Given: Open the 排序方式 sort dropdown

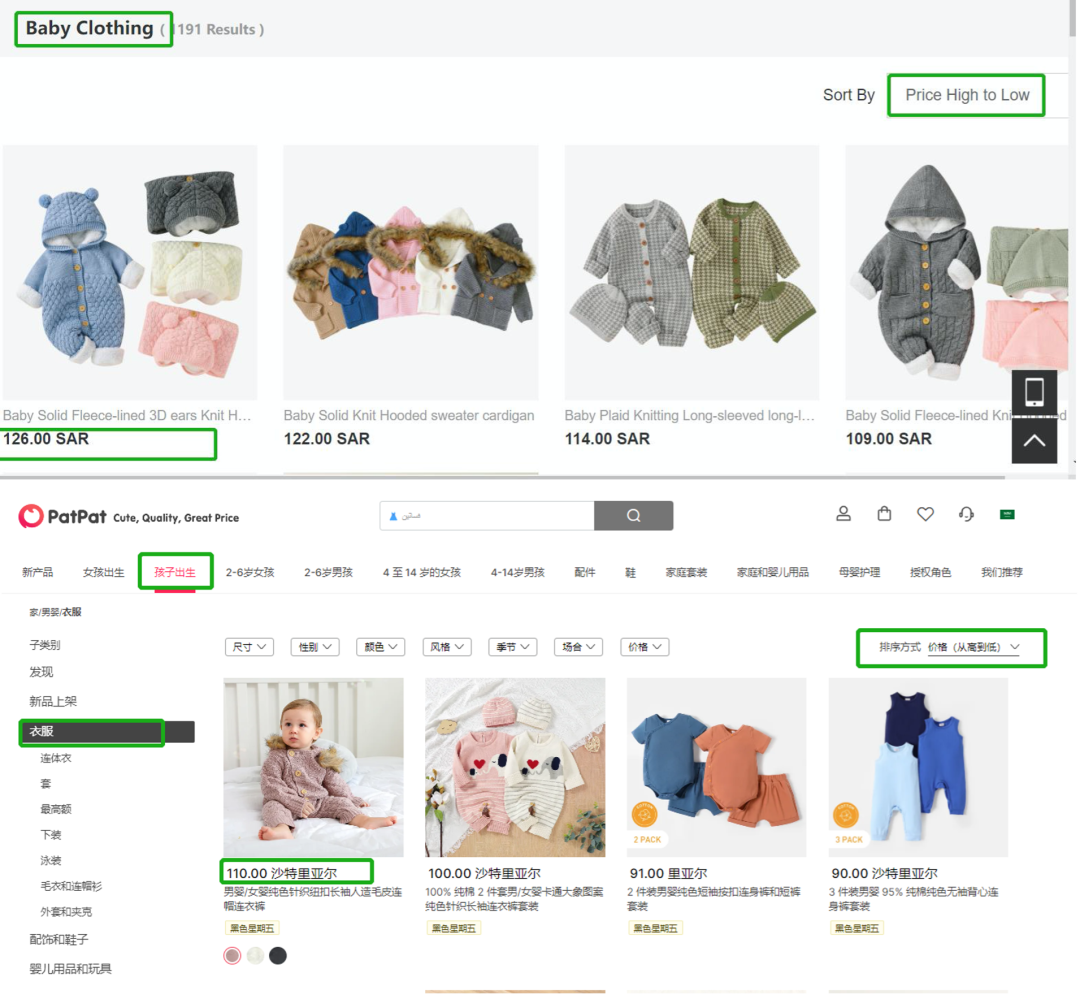Looking at the screenshot, I should (951, 648).
